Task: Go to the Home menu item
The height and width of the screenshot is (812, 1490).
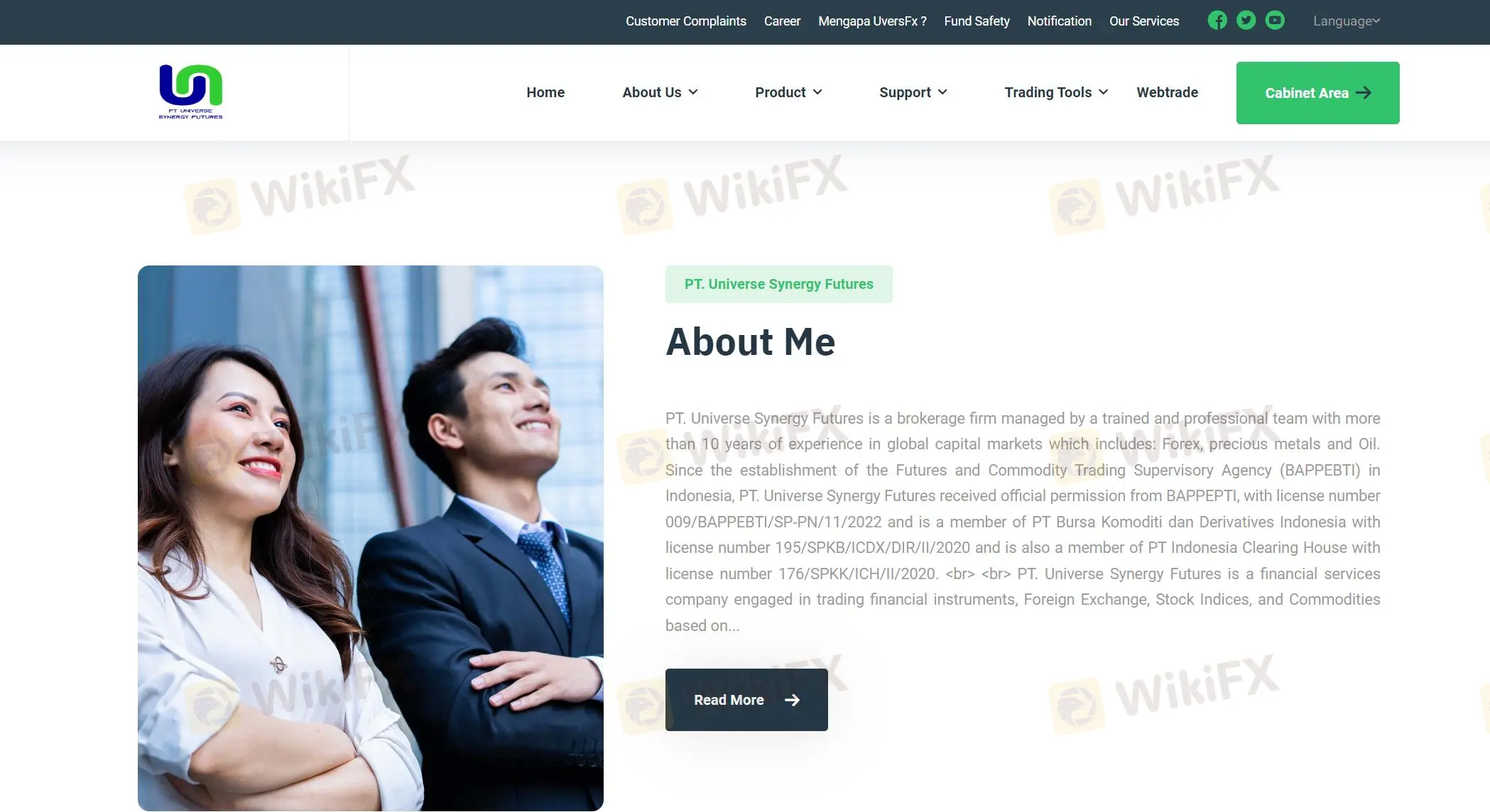Action: click(x=545, y=92)
